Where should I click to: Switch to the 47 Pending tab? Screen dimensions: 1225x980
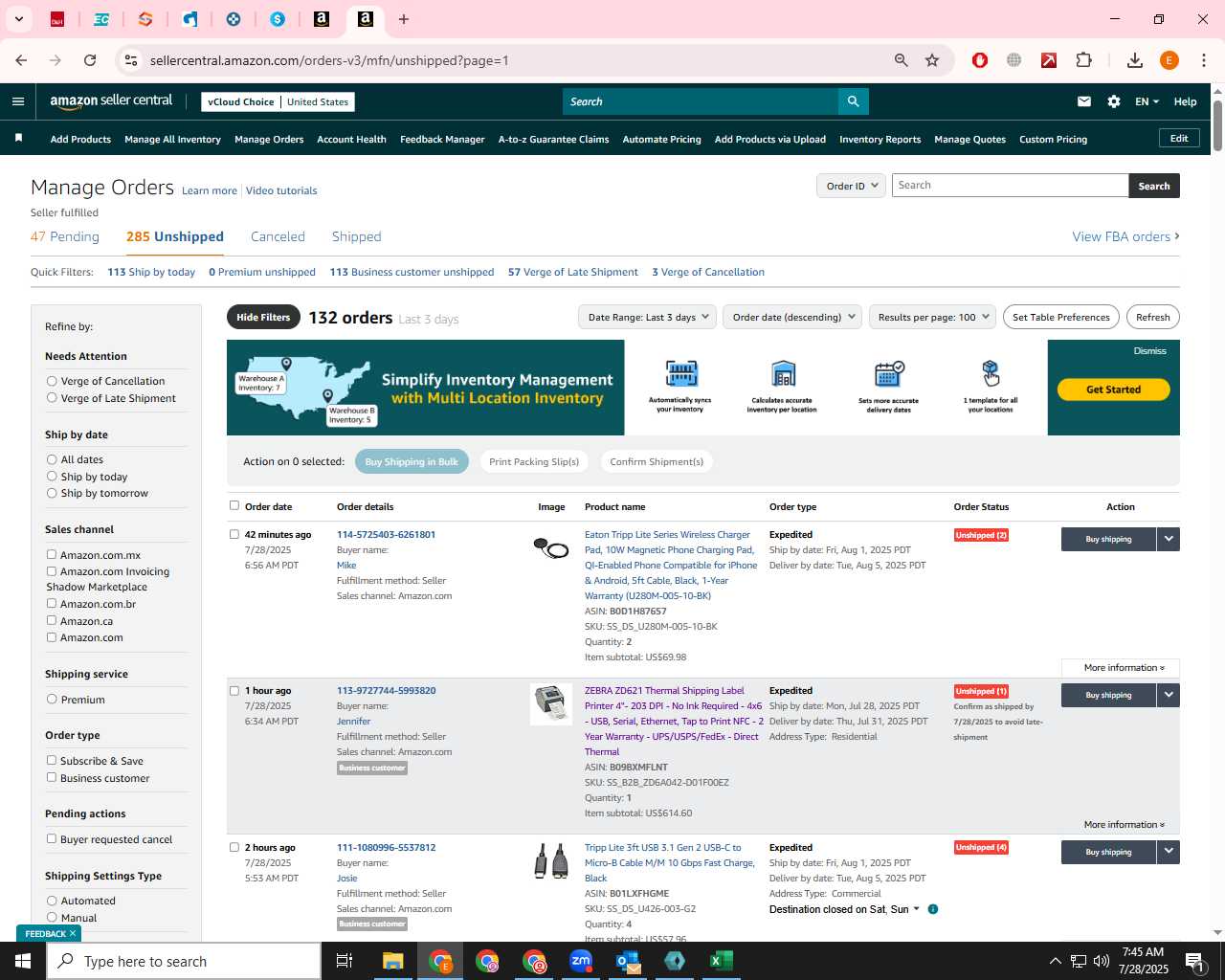[x=65, y=236]
